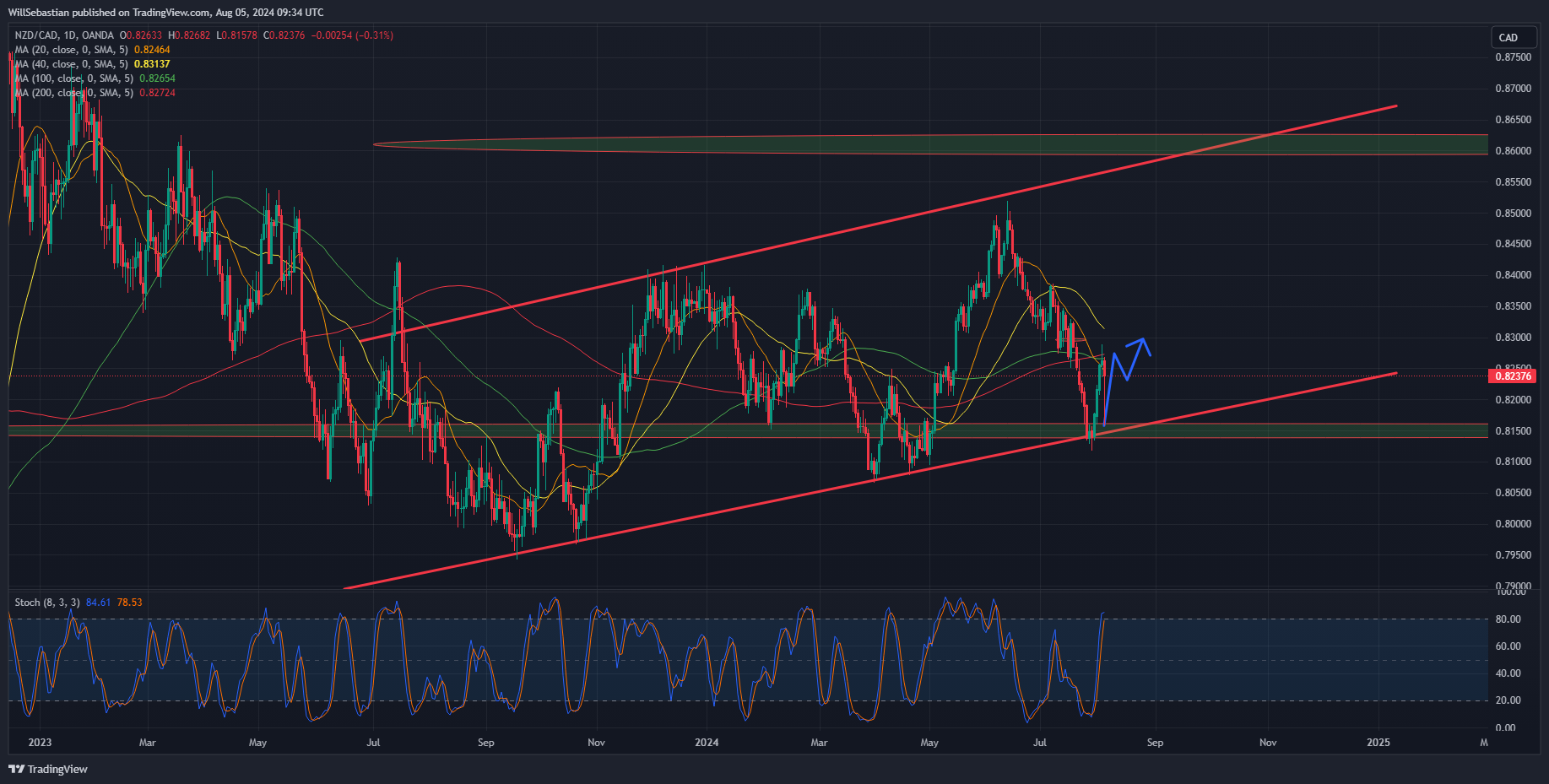Click the 20.00 Stoch axis label
The height and width of the screenshot is (784, 1549).
point(1508,700)
